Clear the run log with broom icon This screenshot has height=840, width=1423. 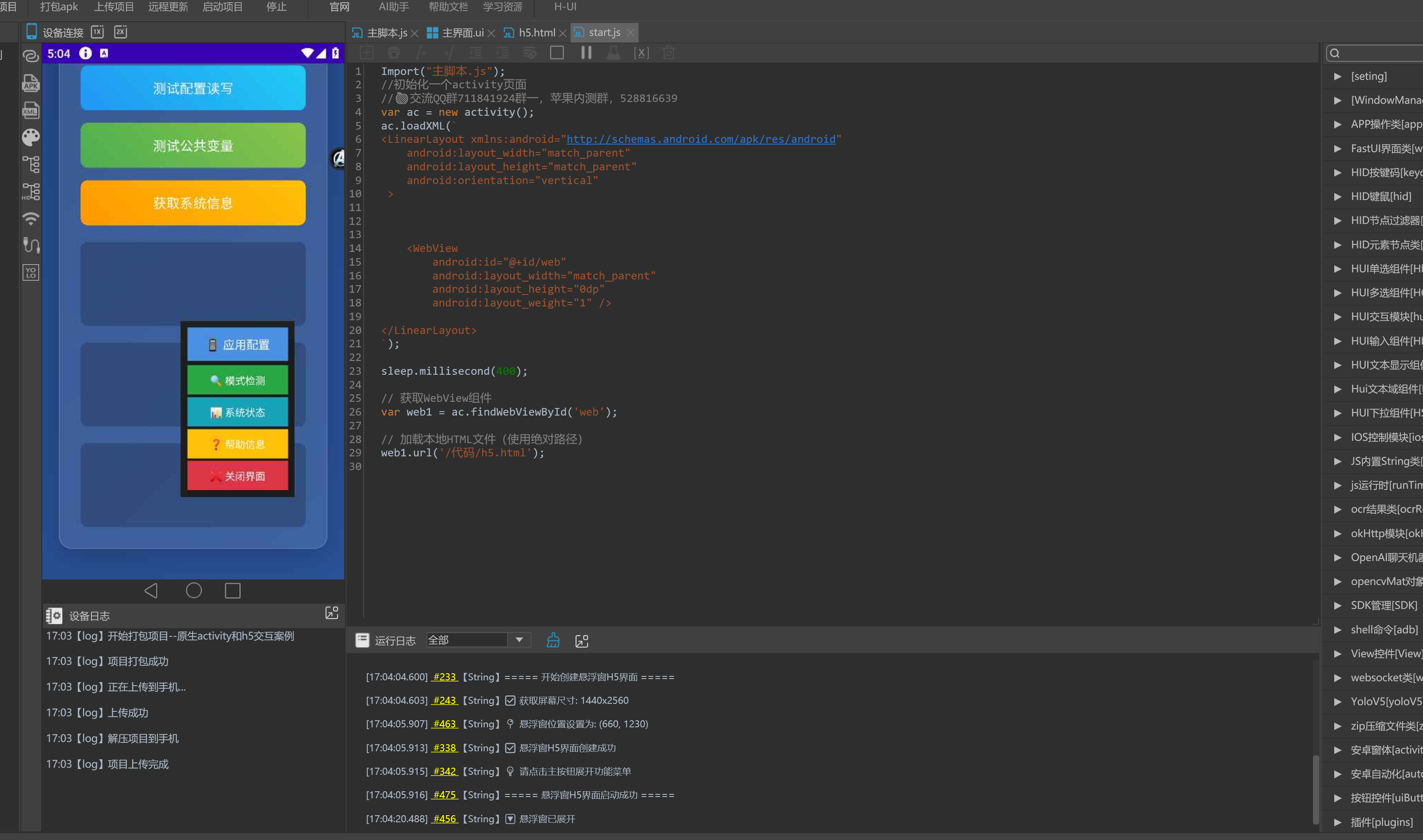(553, 640)
